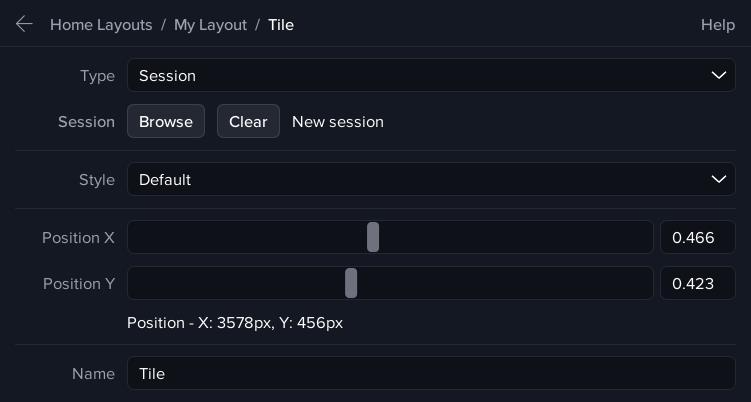Click the Position pixel readout text
This screenshot has height=402, width=751.
[235, 324]
